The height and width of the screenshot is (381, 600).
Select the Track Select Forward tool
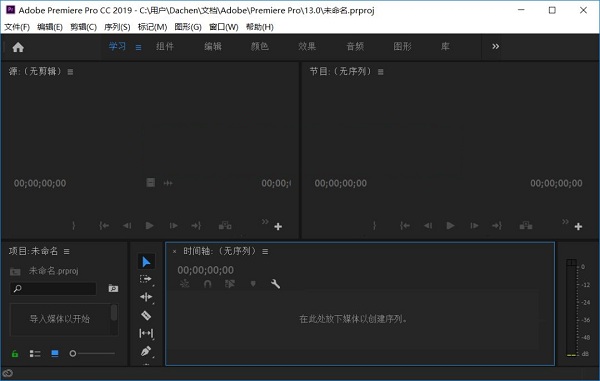[x=146, y=279]
